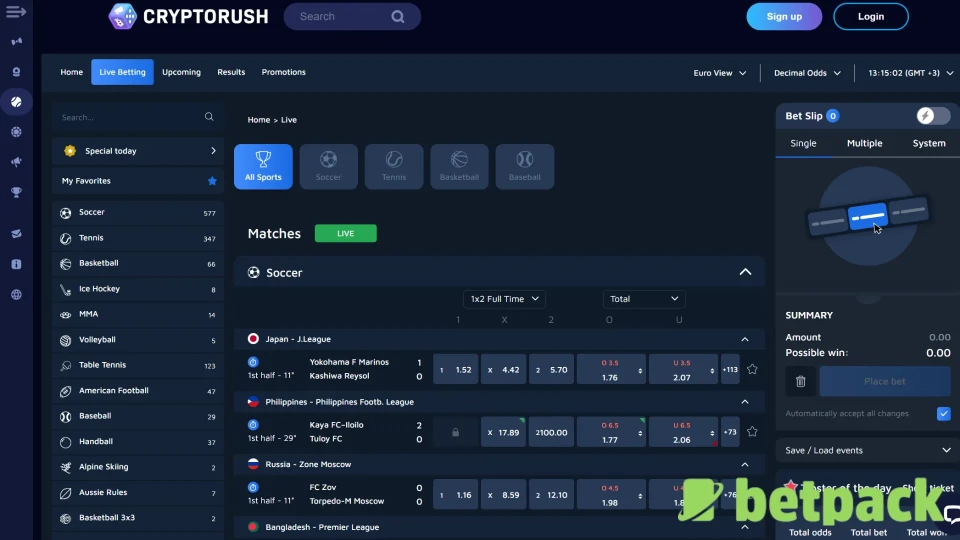Click the Sign up button
The image size is (960, 540).
pyautogui.click(x=784, y=17)
